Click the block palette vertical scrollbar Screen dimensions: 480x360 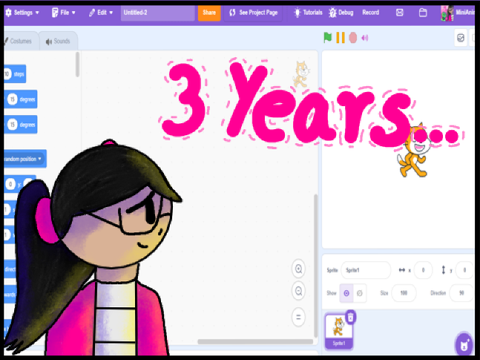(78, 65)
